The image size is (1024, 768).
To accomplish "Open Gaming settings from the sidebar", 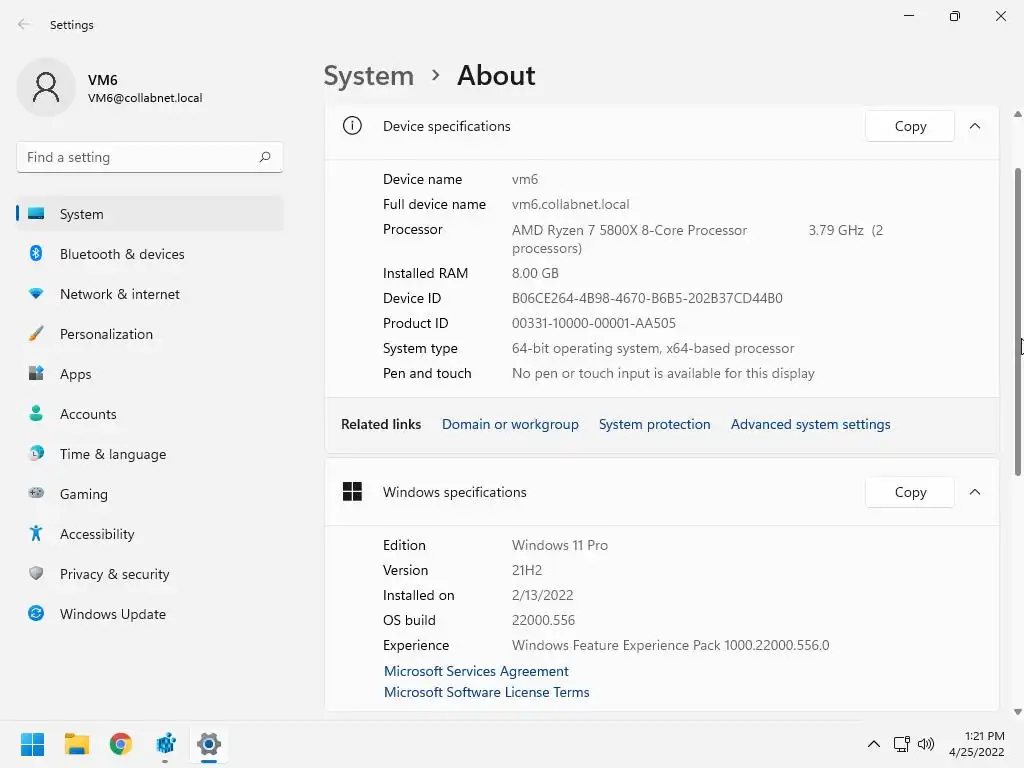I will 150,494.
